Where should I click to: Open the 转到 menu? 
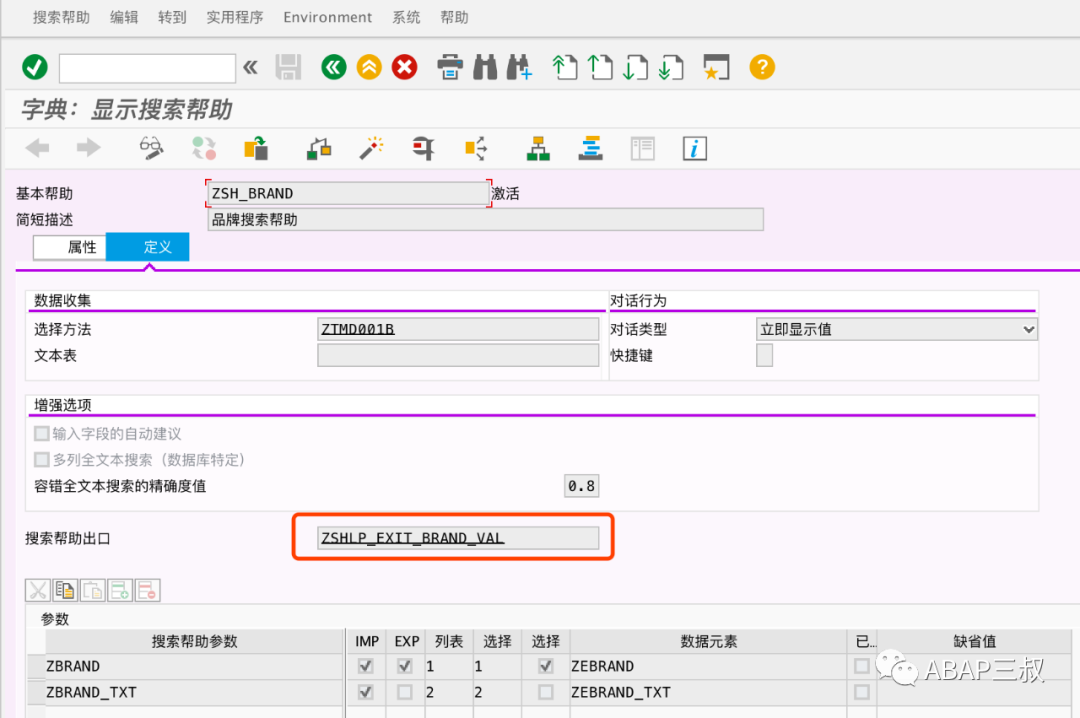click(172, 17)
